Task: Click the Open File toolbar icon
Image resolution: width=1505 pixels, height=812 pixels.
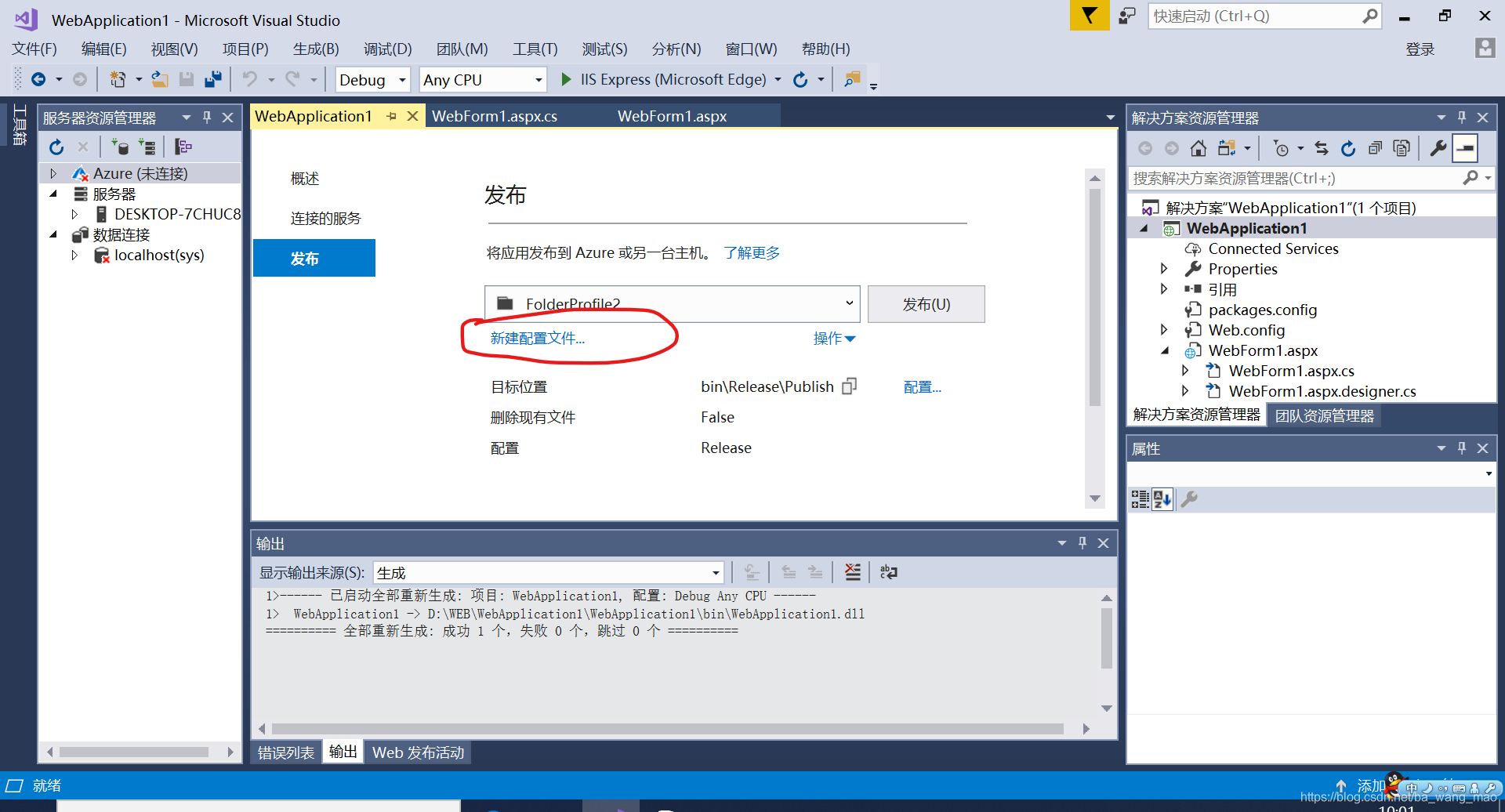Action: click(x=160, y=79)
